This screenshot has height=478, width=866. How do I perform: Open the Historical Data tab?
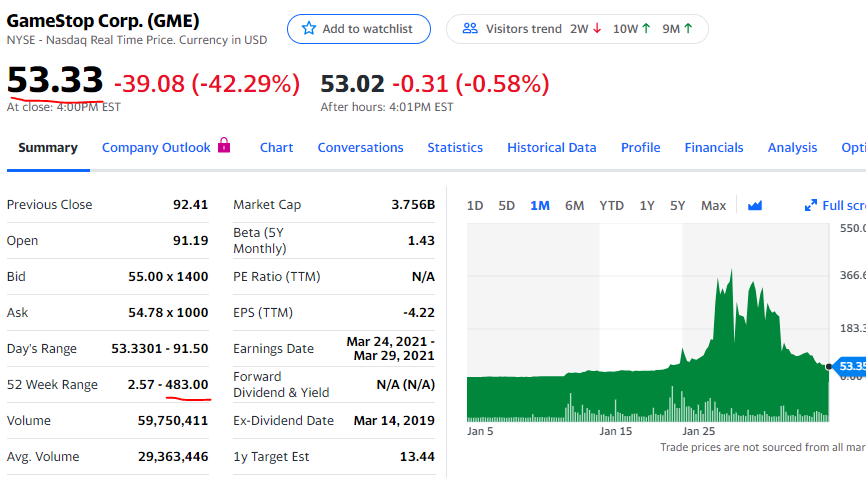pos(552,148)
